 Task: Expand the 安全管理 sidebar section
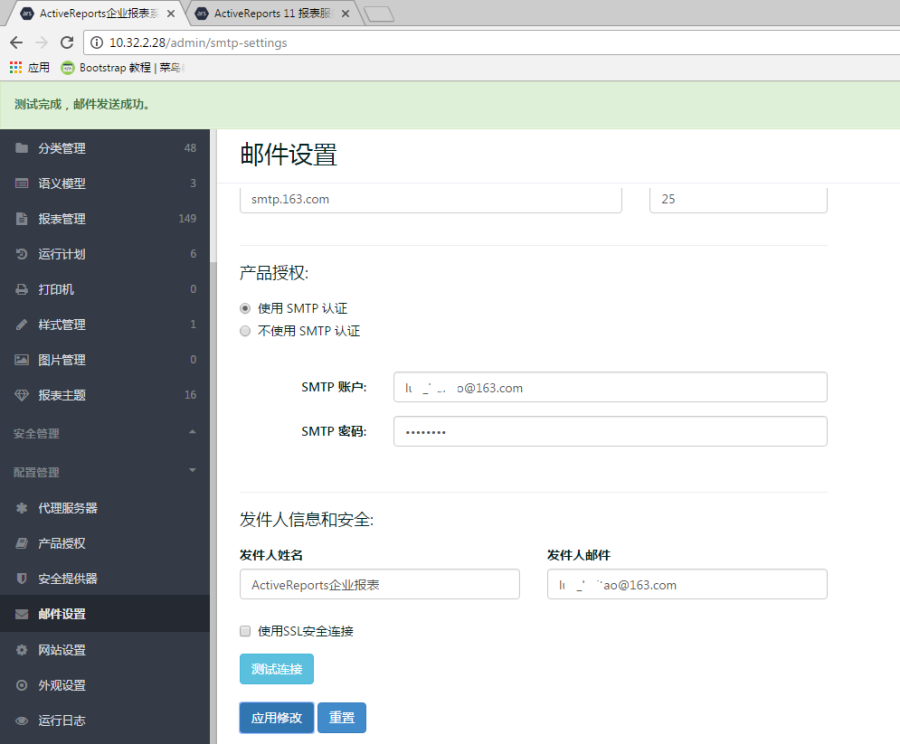[192, 433]
